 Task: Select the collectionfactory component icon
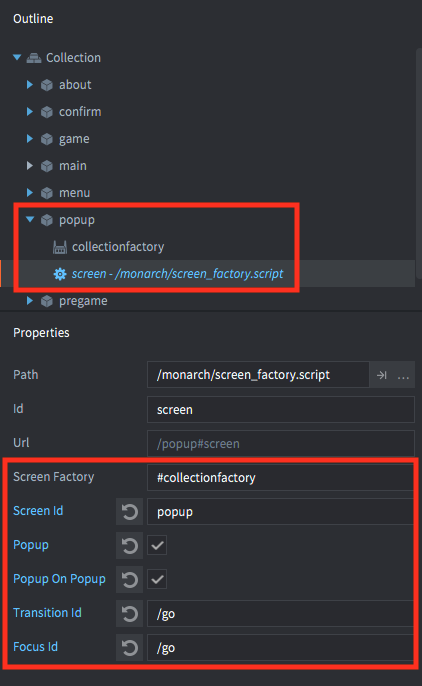click(60, 247)
